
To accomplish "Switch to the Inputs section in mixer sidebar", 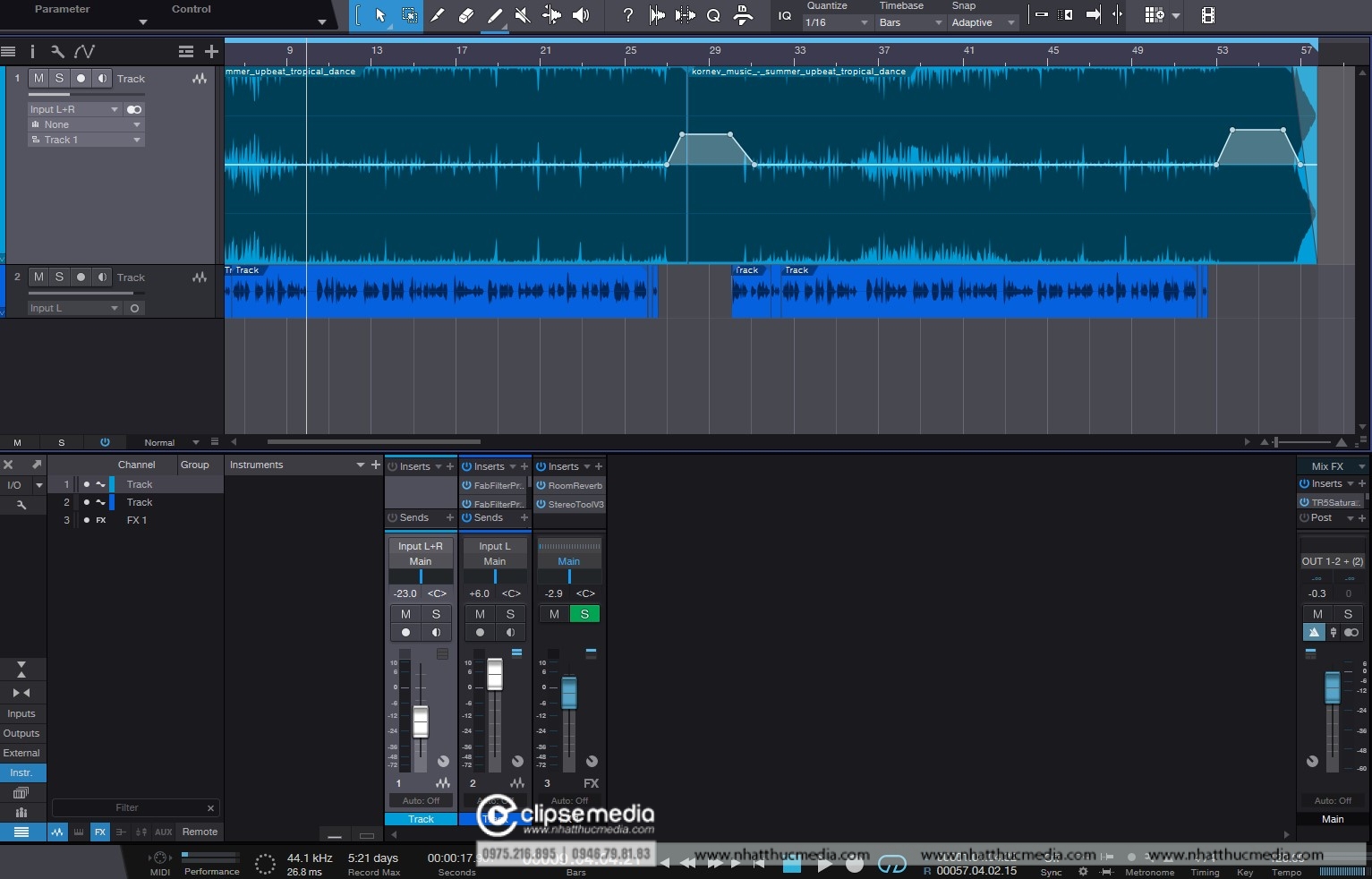I will coord(21,713).
